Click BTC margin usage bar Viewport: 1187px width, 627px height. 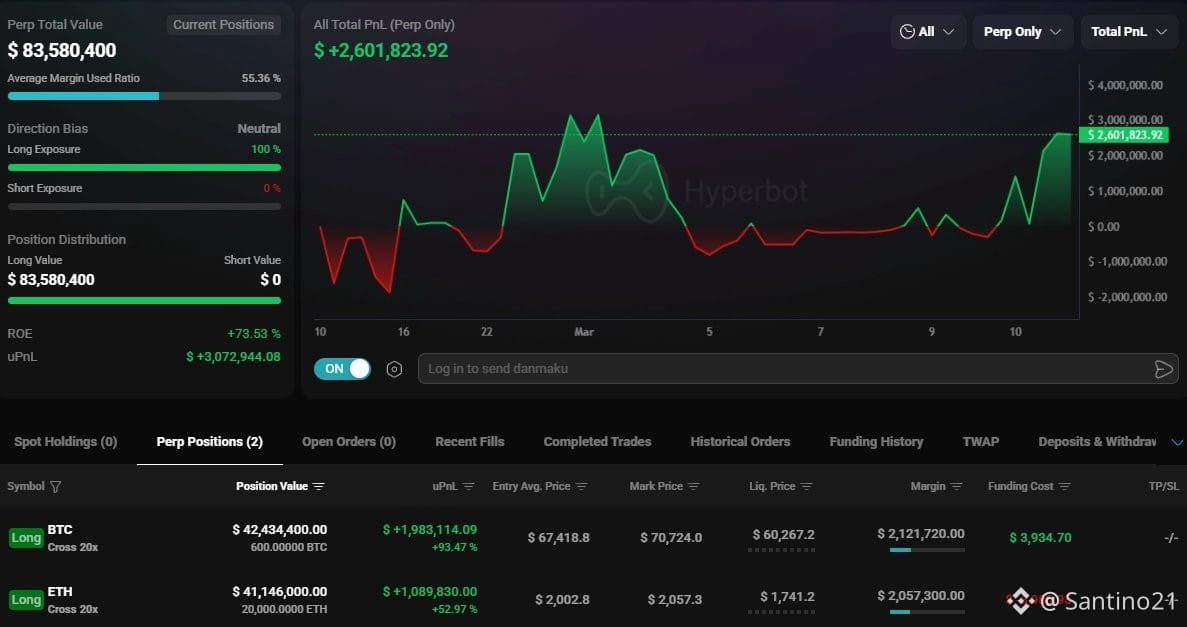click(927, 550)
